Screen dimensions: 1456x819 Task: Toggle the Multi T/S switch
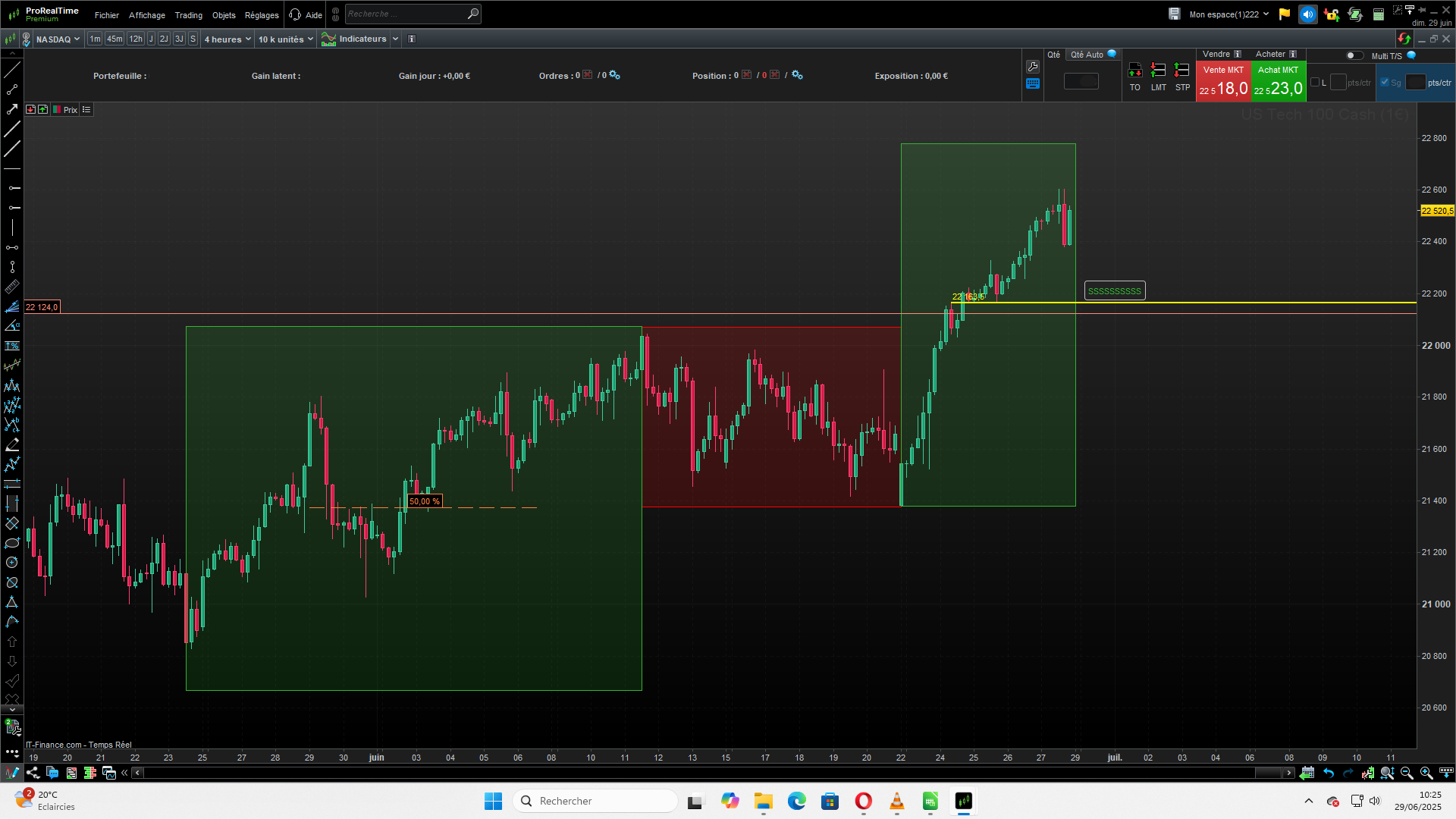(1354, 55)
